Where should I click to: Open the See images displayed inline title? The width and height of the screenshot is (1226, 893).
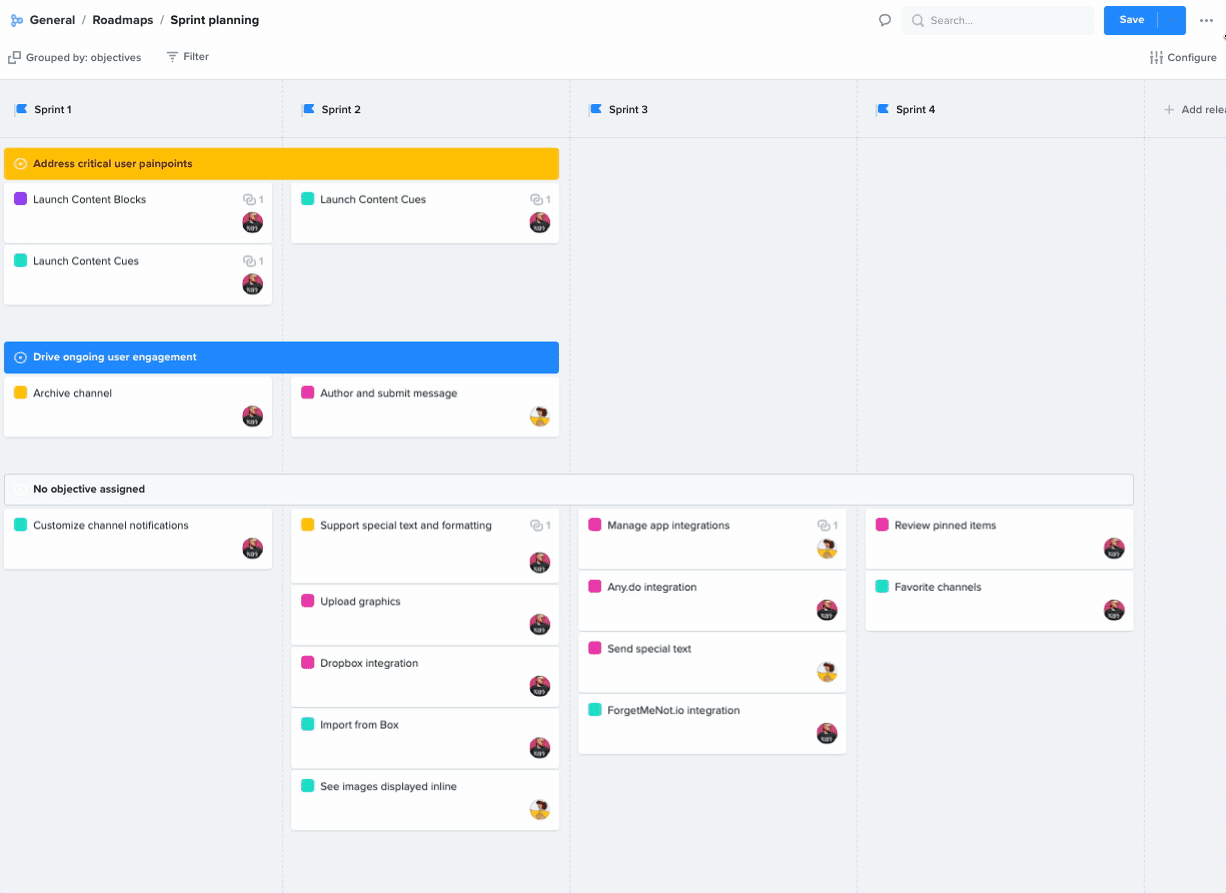388,787
